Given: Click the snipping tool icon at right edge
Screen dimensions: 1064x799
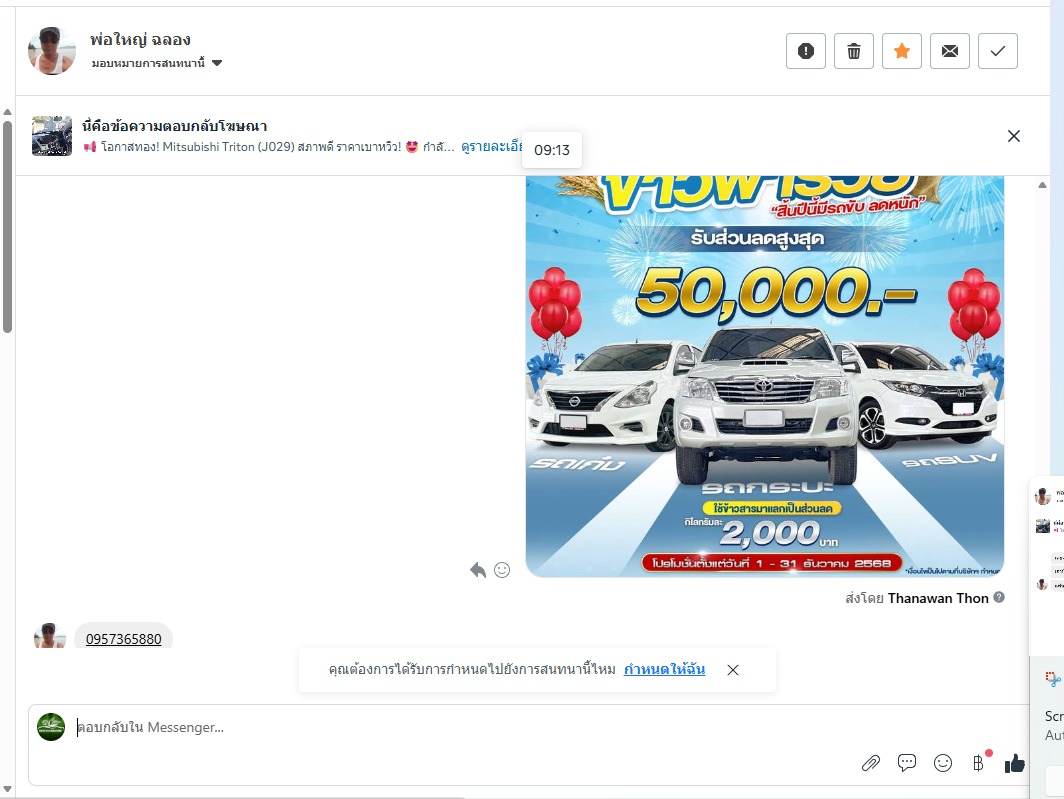Looking at the screenshot, I should pyautogui.click(x=1053, y=678).
